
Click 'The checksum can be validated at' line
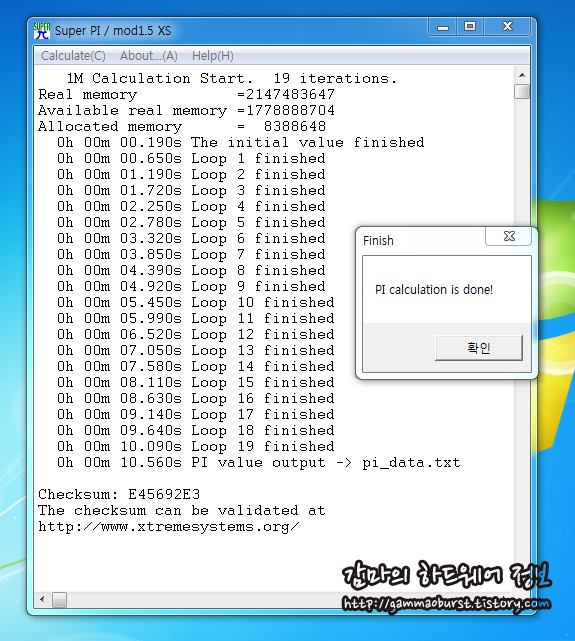tap(182, 511)
